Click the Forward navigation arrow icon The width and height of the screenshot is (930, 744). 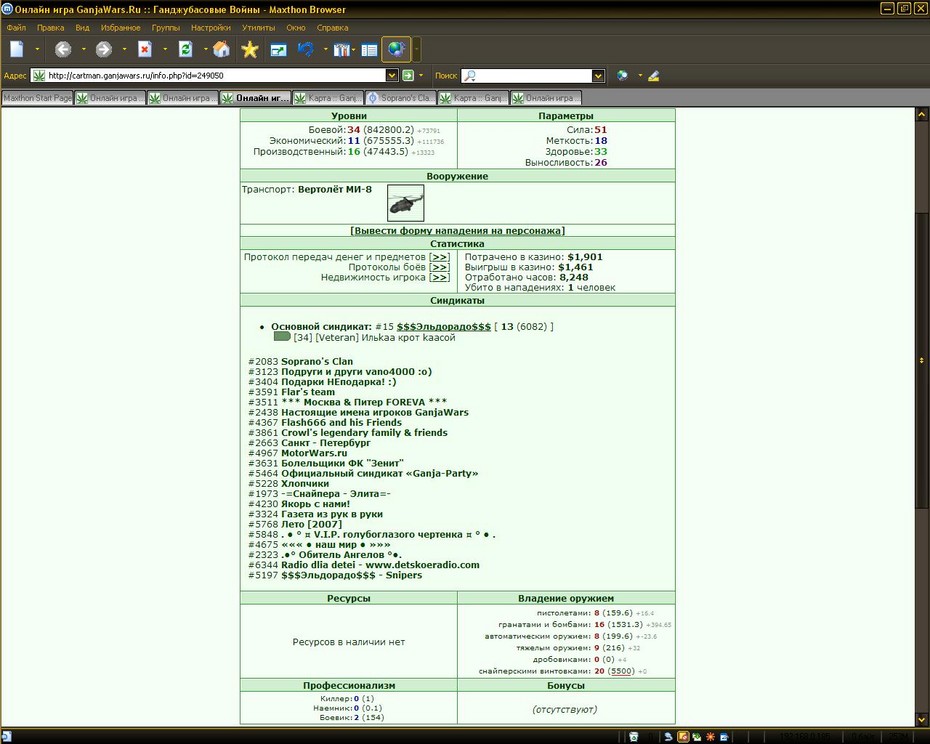tap(104, 49)
